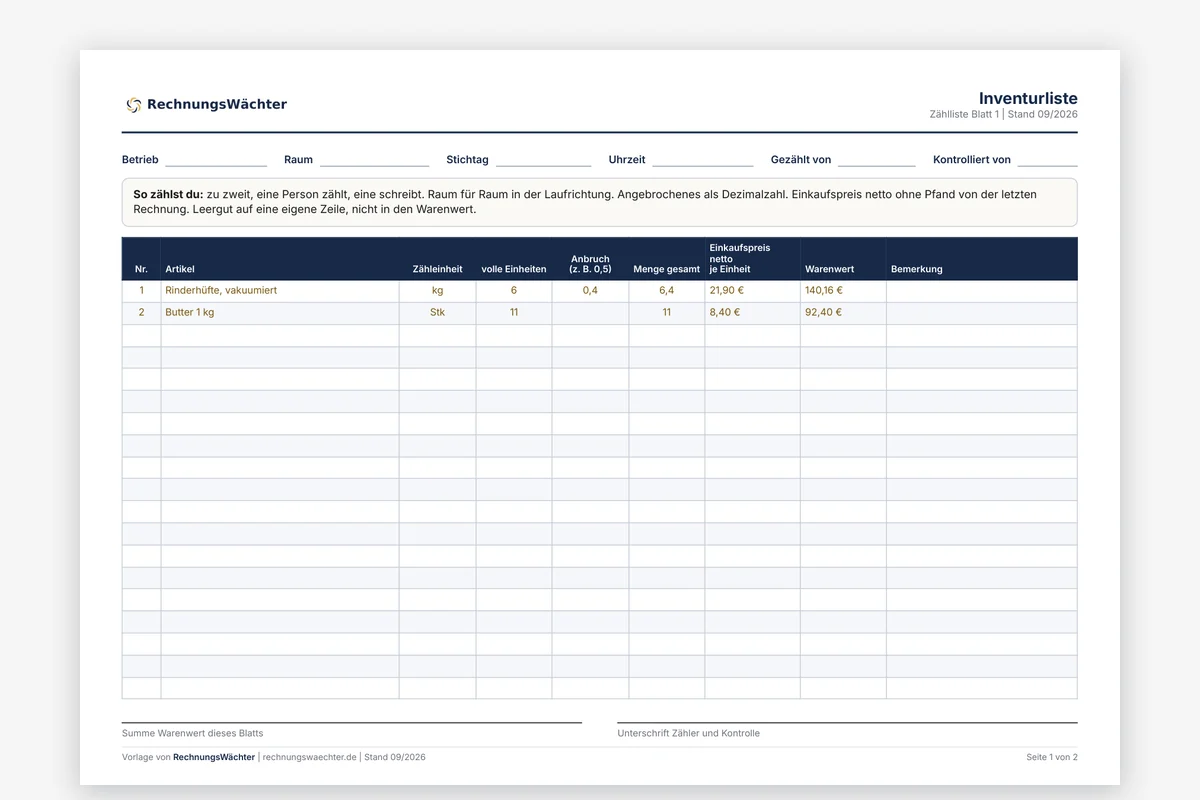This screenshot has width=1200, height=800.
Task: Click the footer RechnungsWächter brand text
Action: click(x=214, y=757)
